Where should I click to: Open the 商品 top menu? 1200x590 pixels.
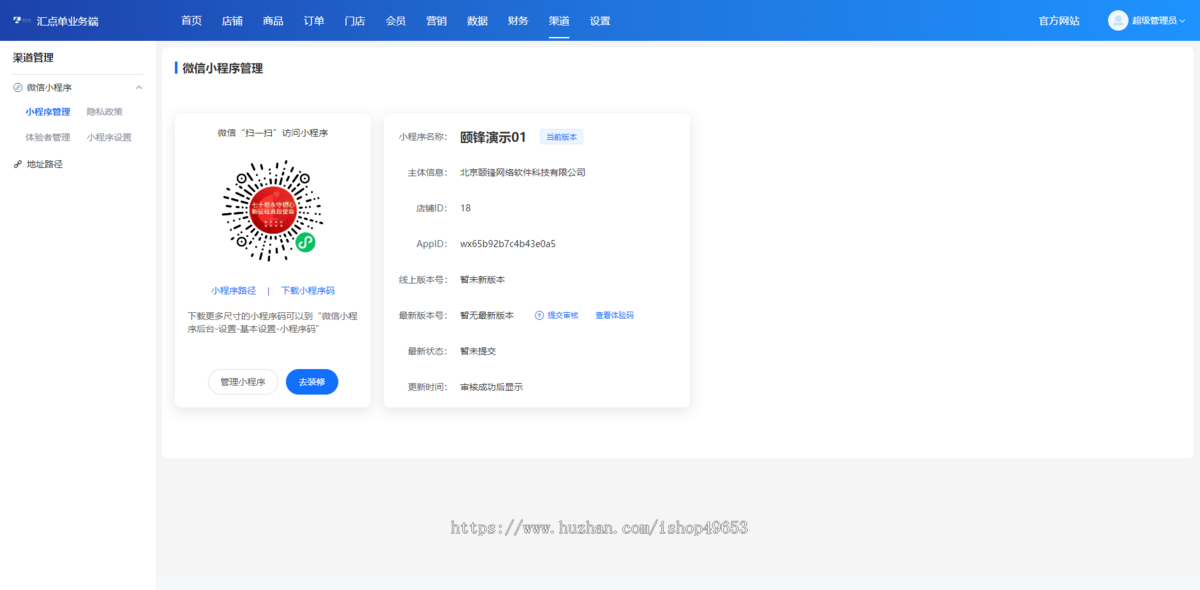pos(273,20)
